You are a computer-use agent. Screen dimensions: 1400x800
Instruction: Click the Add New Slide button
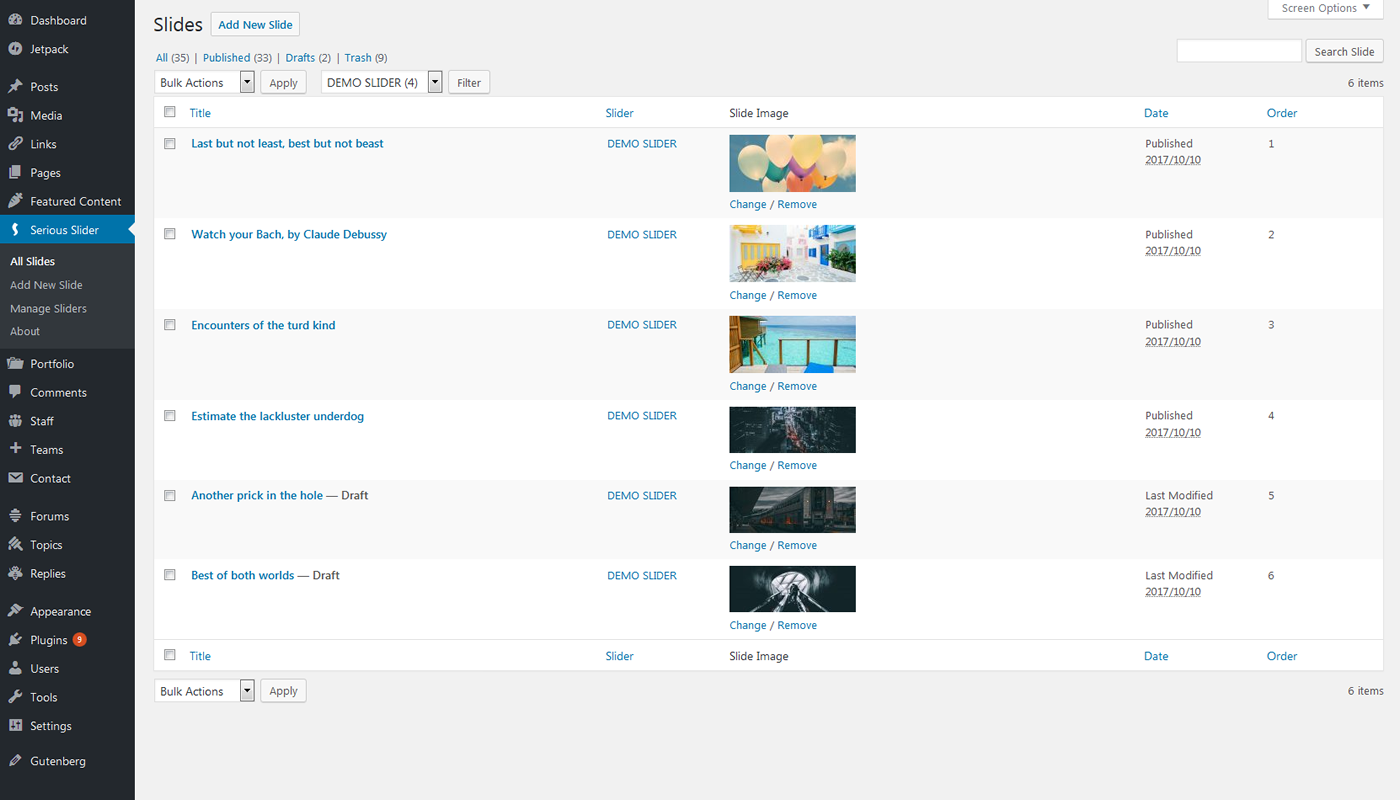(255, 25)
